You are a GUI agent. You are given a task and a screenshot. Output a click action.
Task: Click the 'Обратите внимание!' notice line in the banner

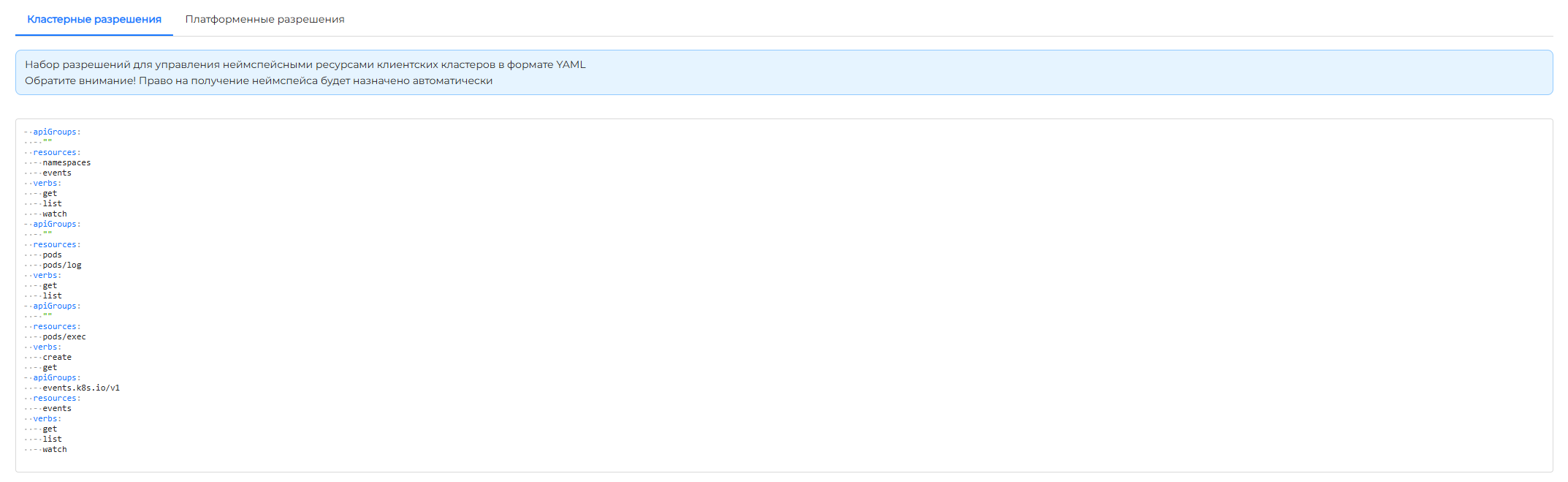point(259,80)
